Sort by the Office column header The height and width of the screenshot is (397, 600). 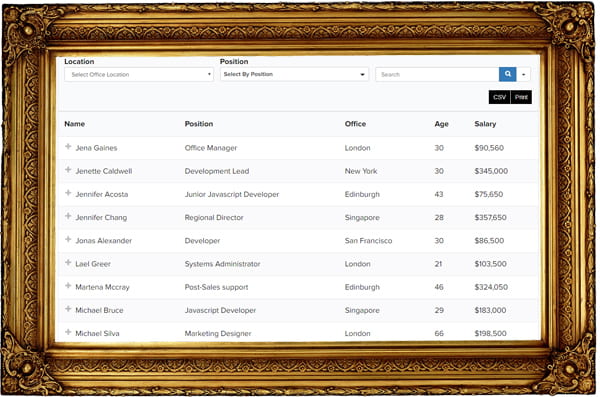(355, 124)
